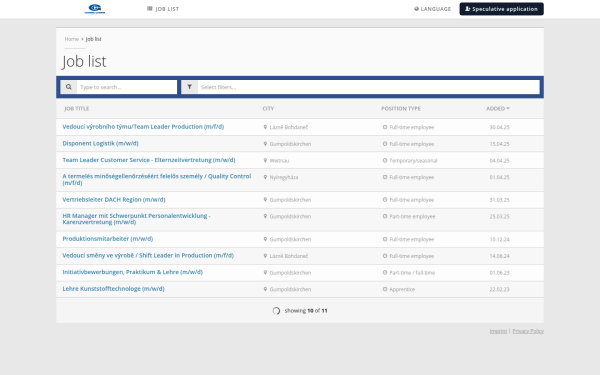Click location pin in Initiativbewerbungen row
This screenshot has width=600, height=375.
tap(265, 272)
